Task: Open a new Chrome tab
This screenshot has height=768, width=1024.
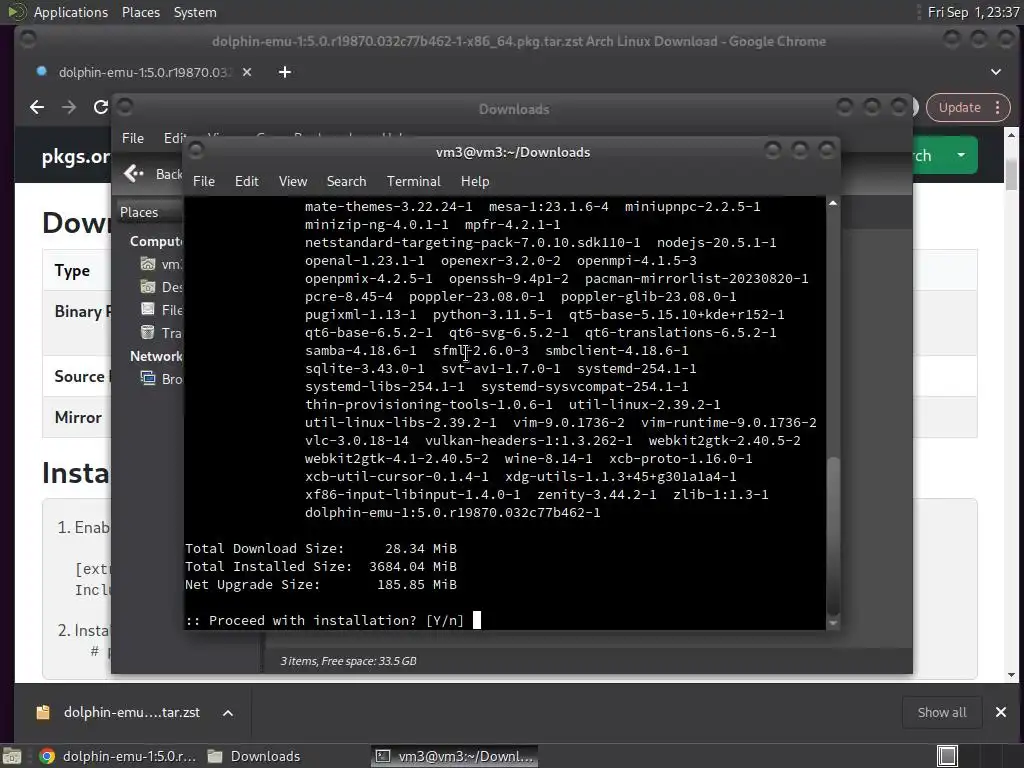Action: (x=285, y=72)
